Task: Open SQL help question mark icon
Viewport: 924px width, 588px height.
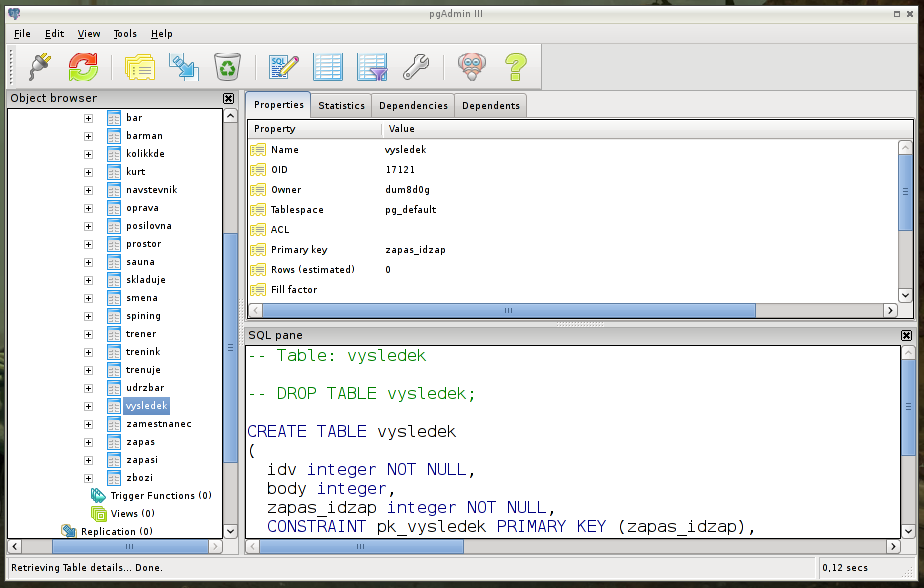Action: 516,66
